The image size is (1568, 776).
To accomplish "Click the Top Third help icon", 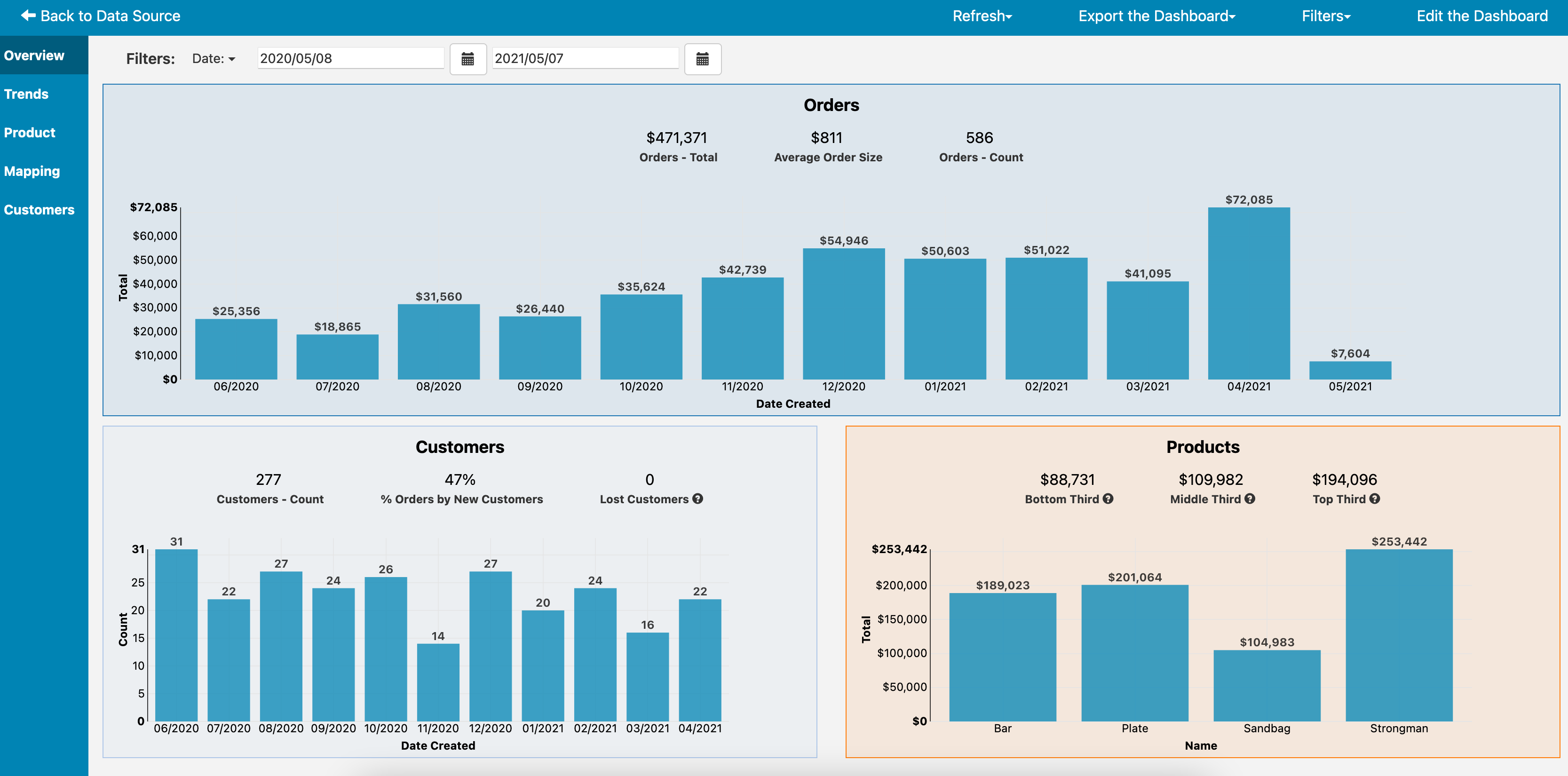I will click(1374, 499).
